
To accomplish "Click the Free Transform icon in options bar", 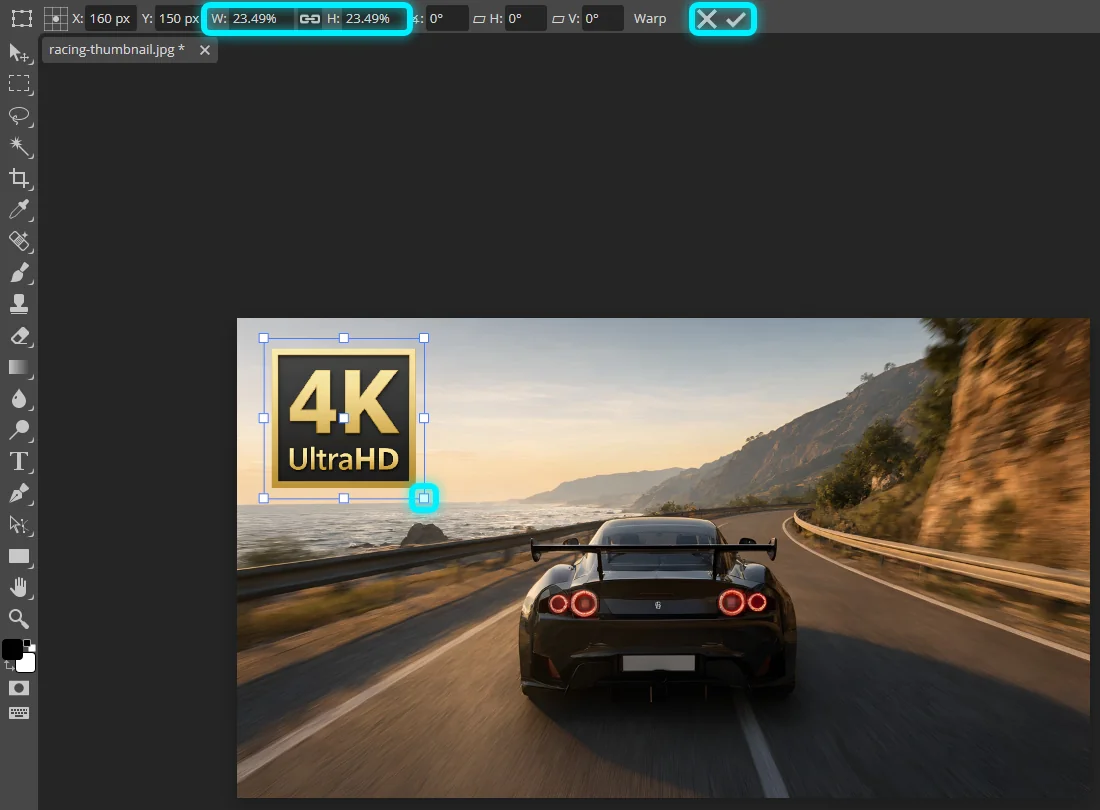I will pos(22,18).
